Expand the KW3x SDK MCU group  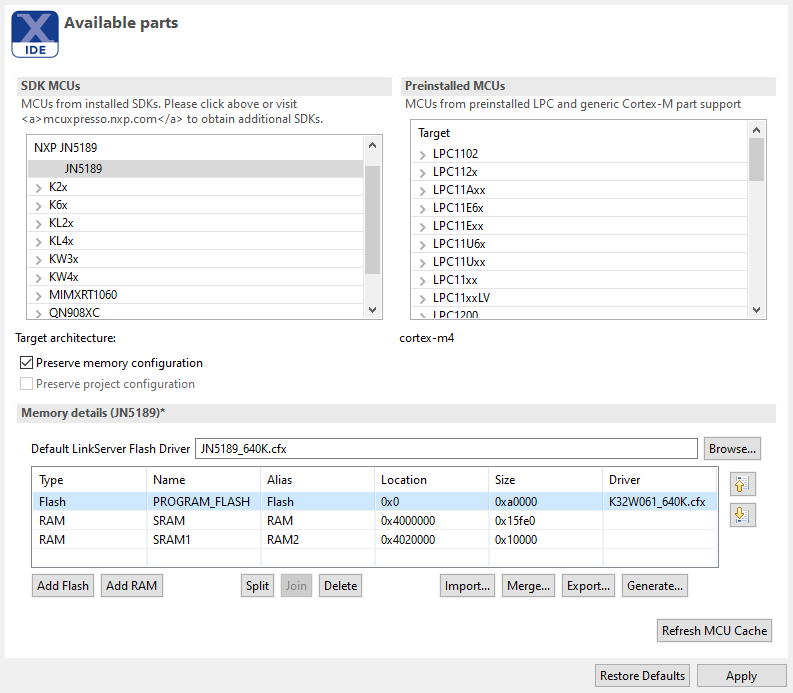click(38, 260)
